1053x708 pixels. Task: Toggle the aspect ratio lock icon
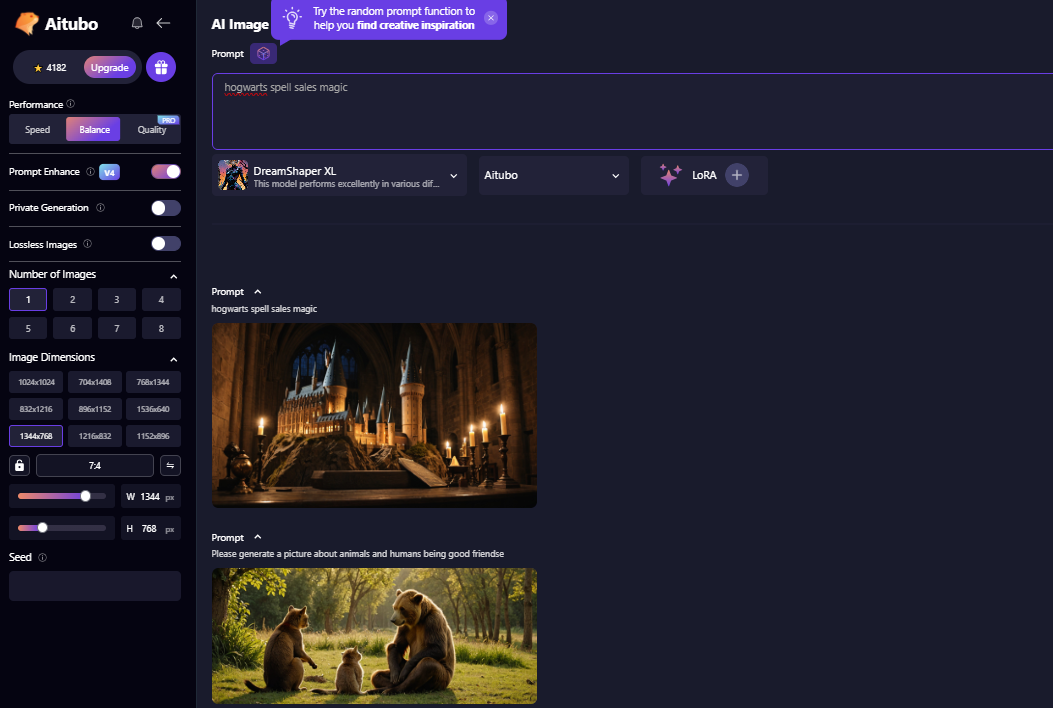(19, 466)
